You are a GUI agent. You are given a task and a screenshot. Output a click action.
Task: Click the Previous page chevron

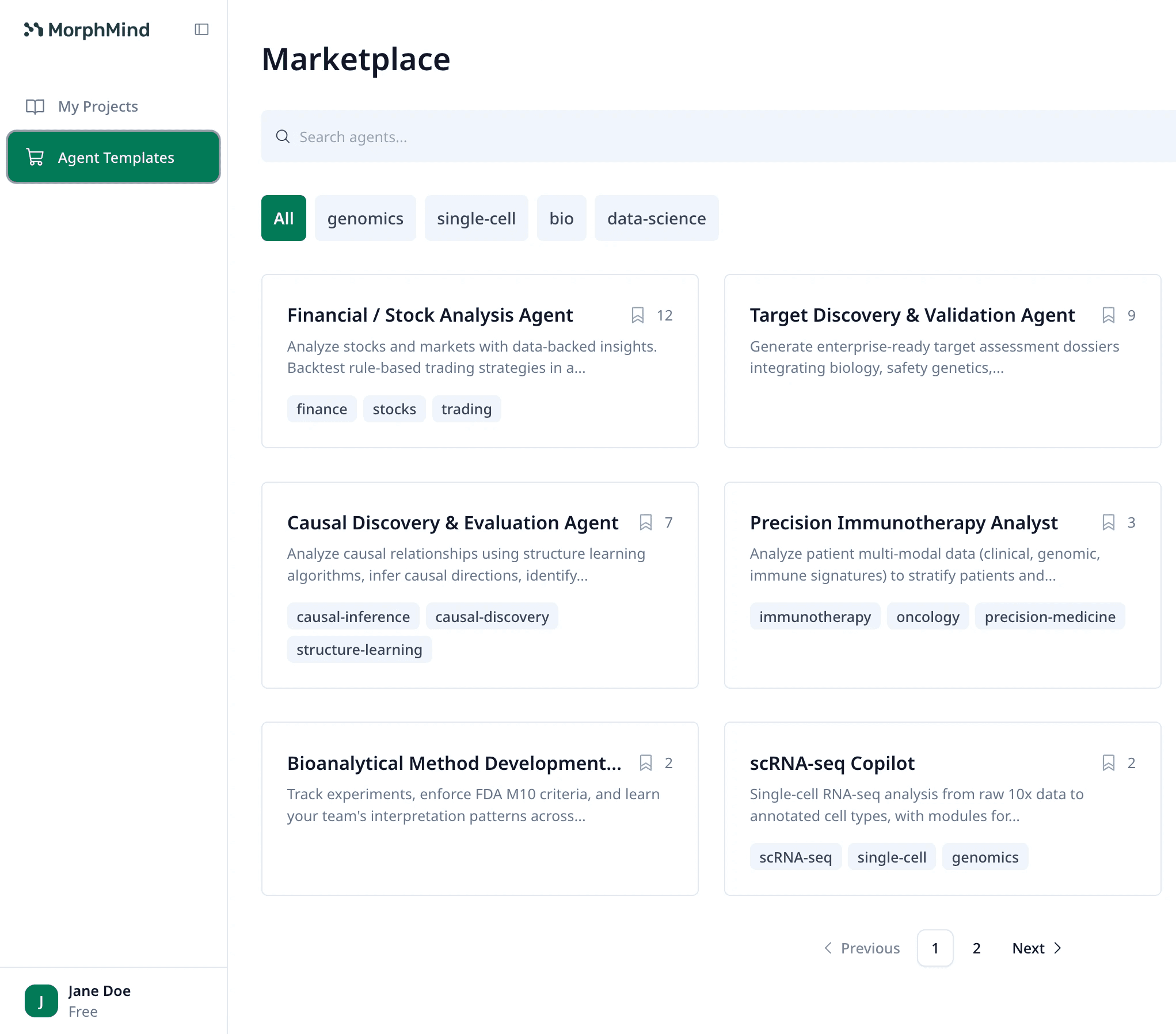pyautogui.click(x=828, y=948)
